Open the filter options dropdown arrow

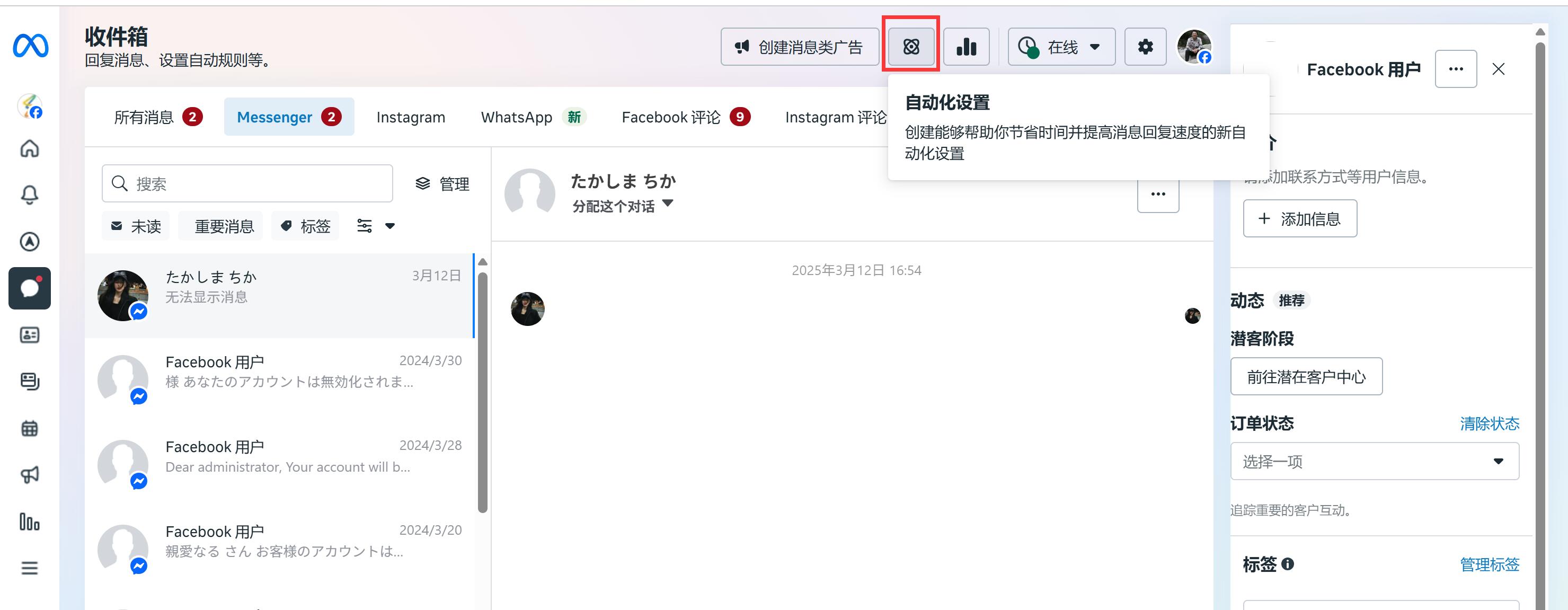389,226
